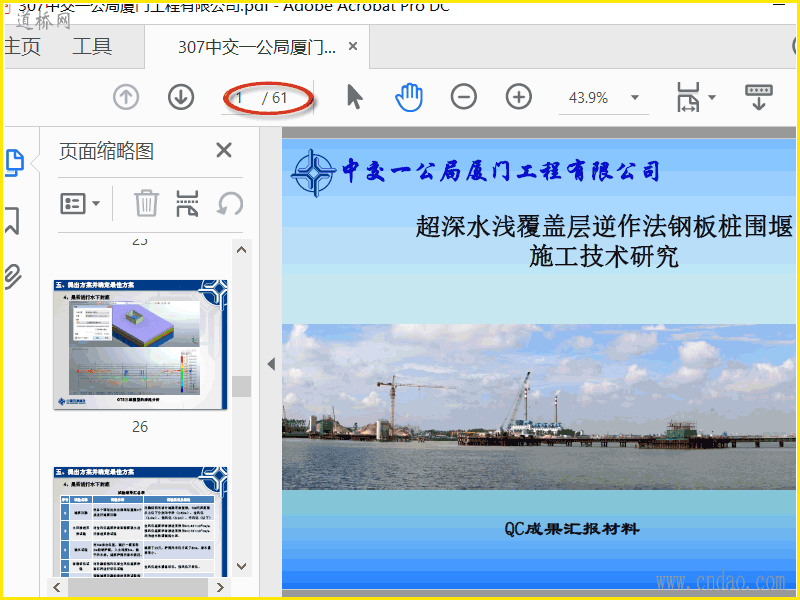Viewport: 800px width, 600px height.
Task: Close the 页面缩略图 panel
Action: coord(224,151)
